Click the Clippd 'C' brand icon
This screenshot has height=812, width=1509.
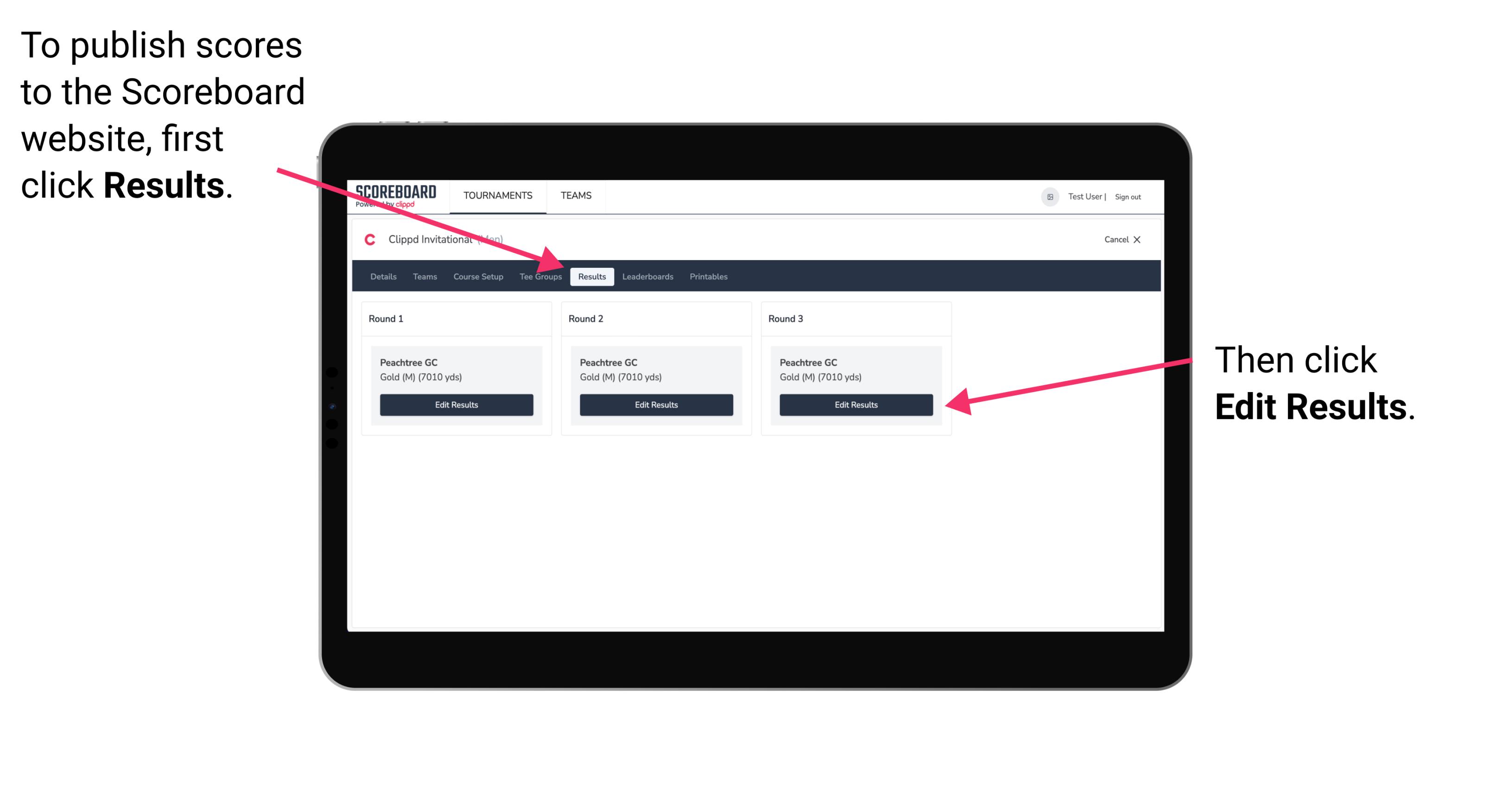pyautogui.click(x=365, y=240)
